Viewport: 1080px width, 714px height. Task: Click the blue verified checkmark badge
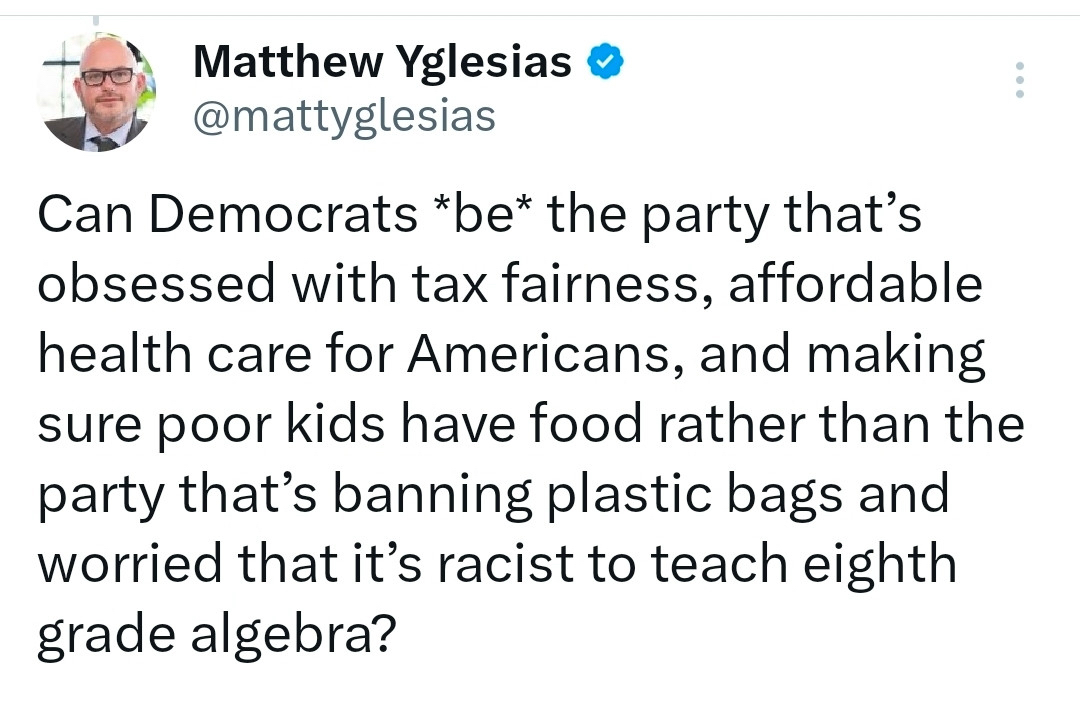(x=604, y=63)
